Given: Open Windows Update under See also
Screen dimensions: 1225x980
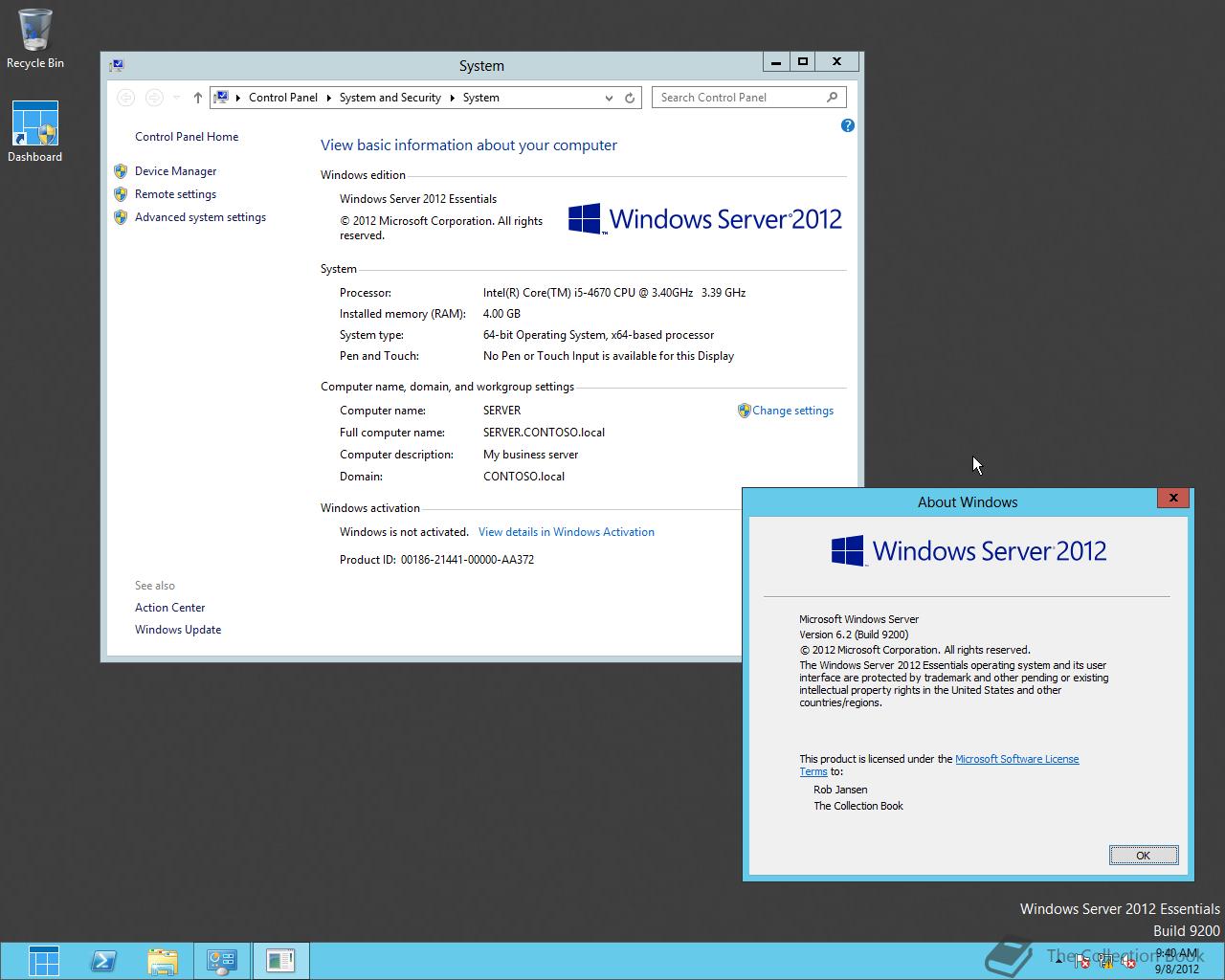Looking at the screenshot, I should 178,630.
